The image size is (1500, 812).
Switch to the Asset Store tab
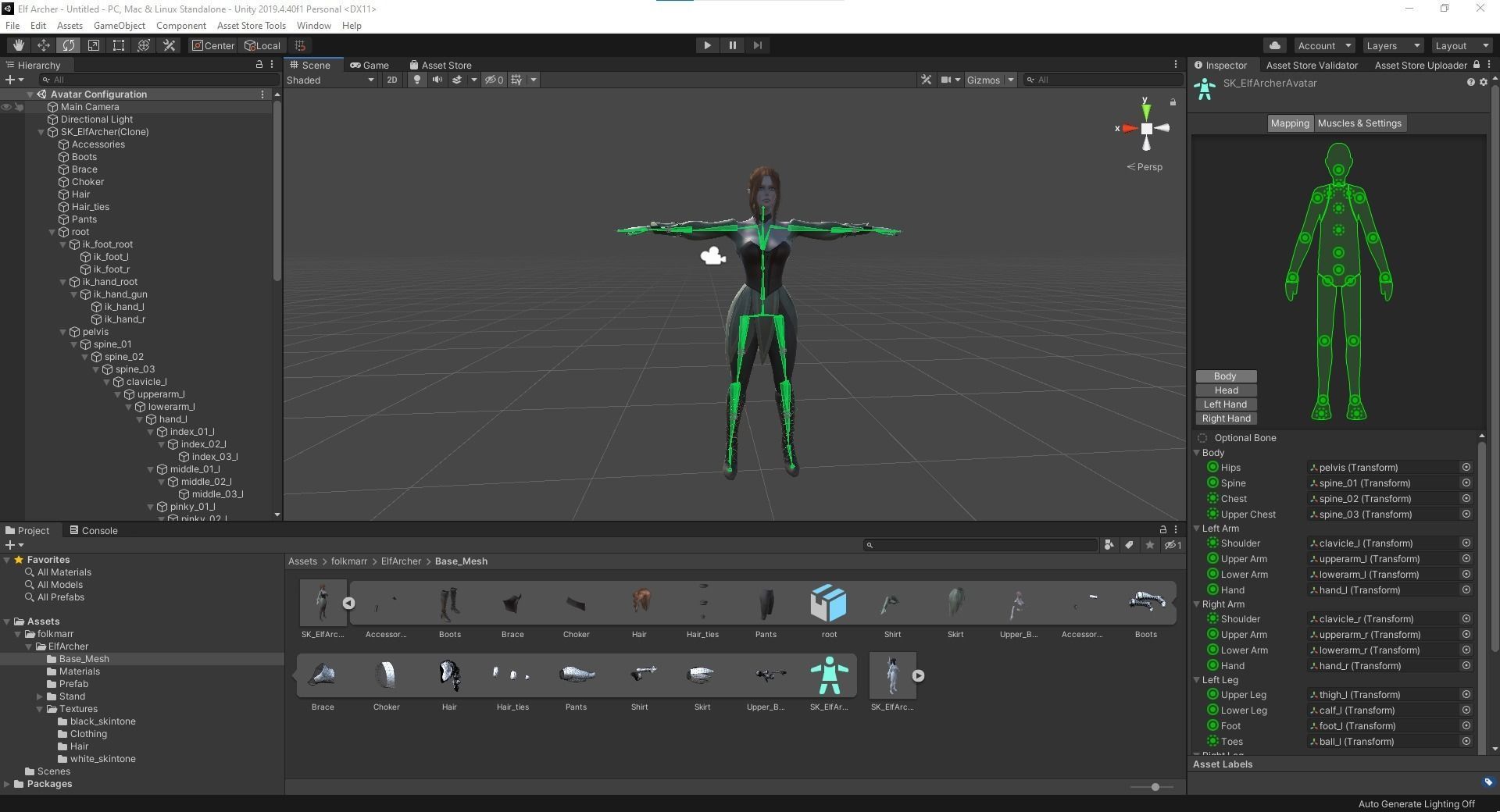click(x=441, y=65)
